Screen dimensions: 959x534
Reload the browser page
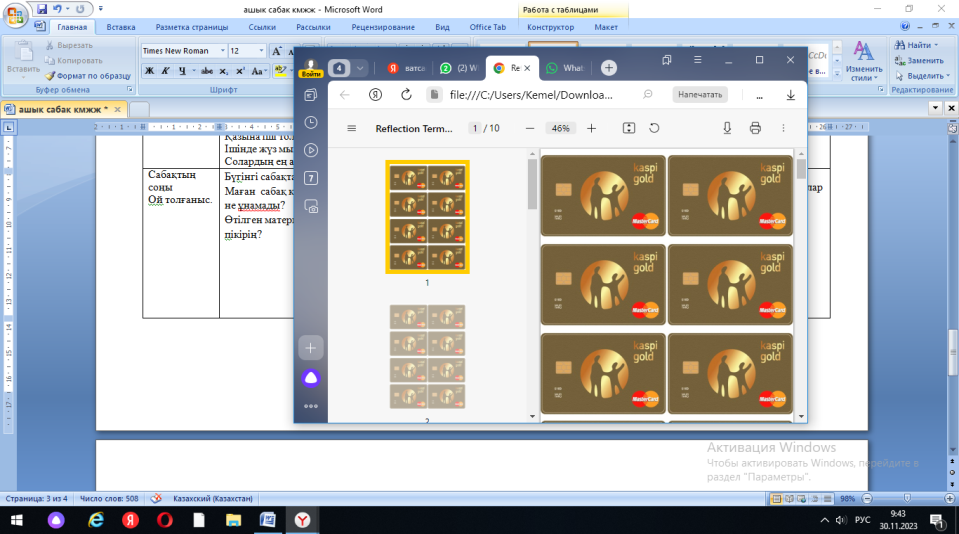[x=406, y=95]
